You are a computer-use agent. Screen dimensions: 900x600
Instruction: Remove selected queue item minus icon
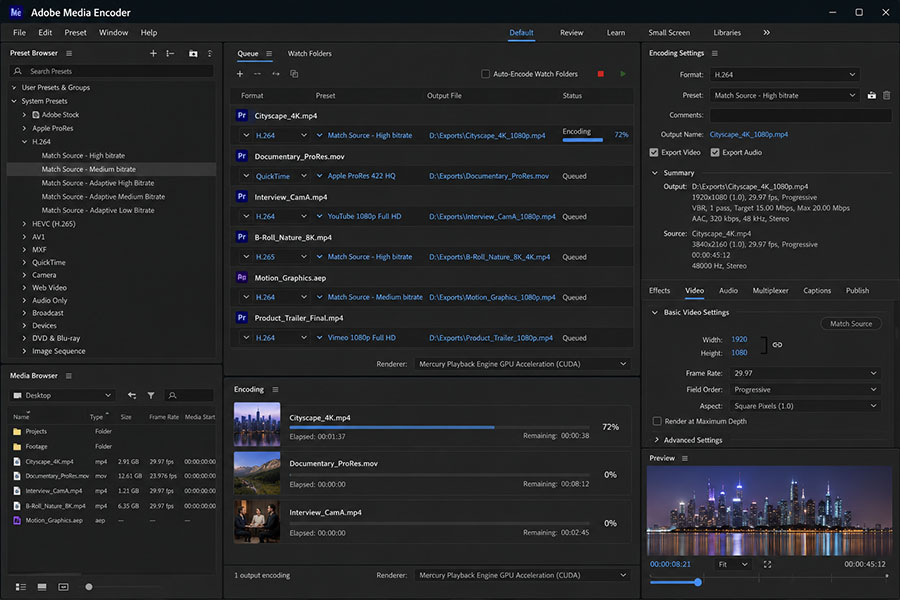point(257,73)
